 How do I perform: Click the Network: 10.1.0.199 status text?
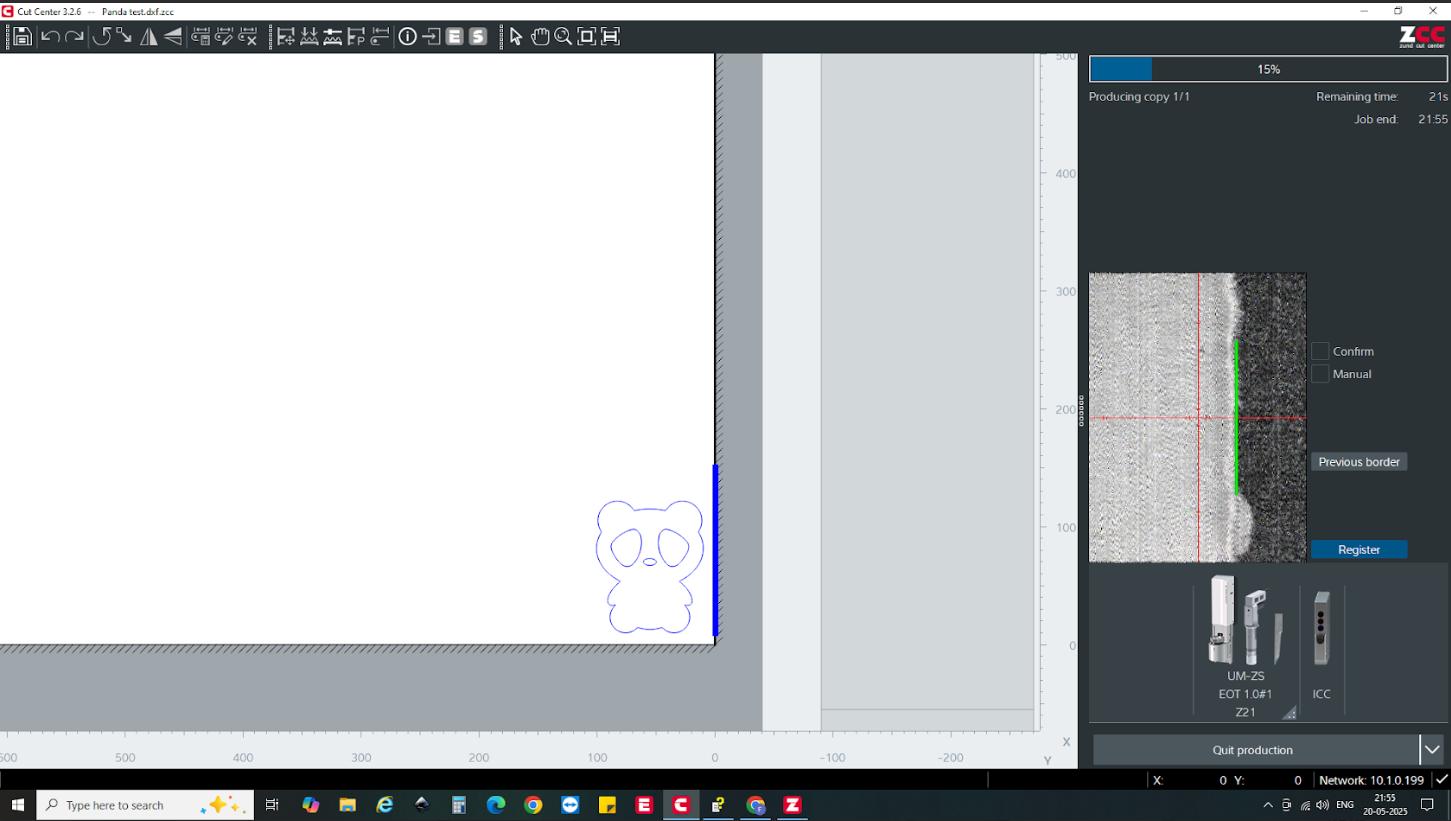point(1371,780)
